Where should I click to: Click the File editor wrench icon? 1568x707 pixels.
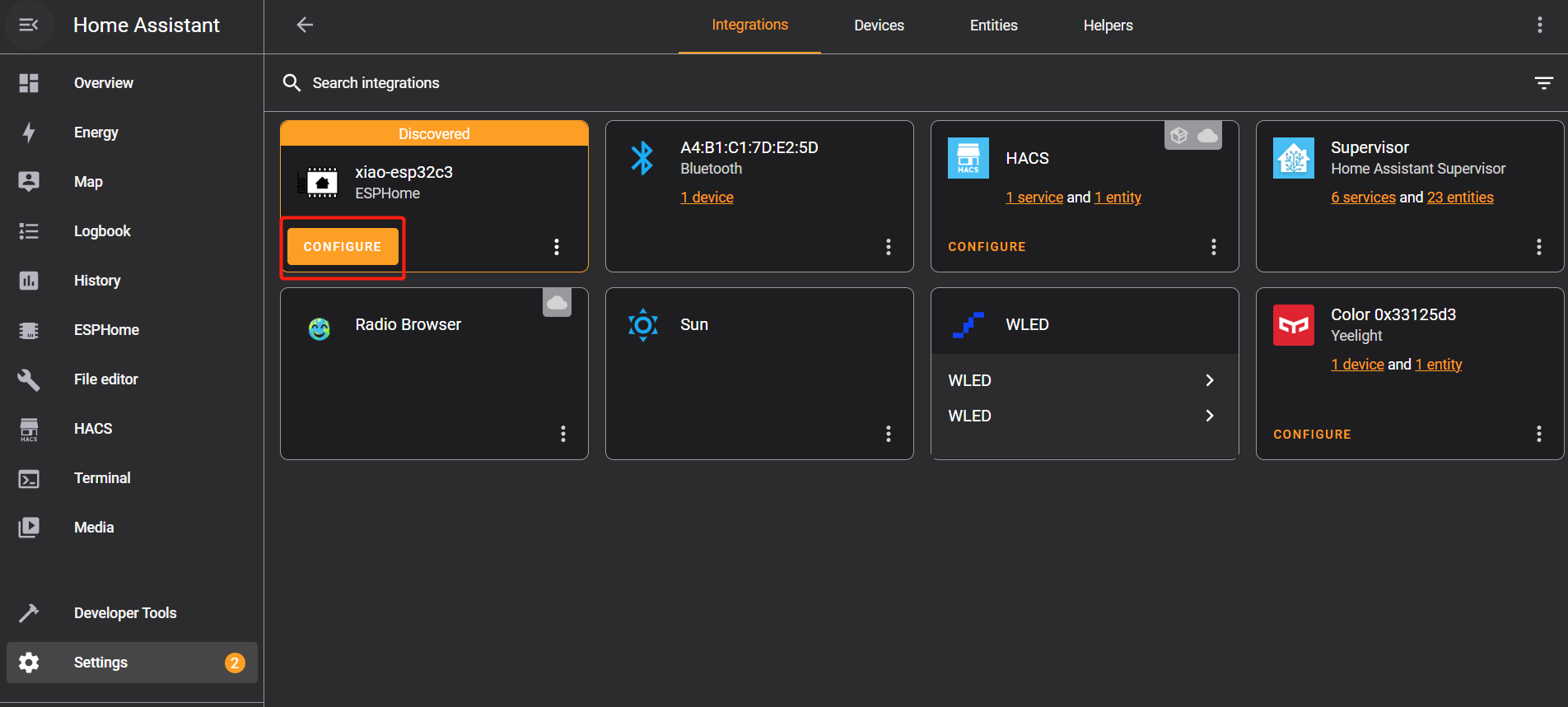29,379
